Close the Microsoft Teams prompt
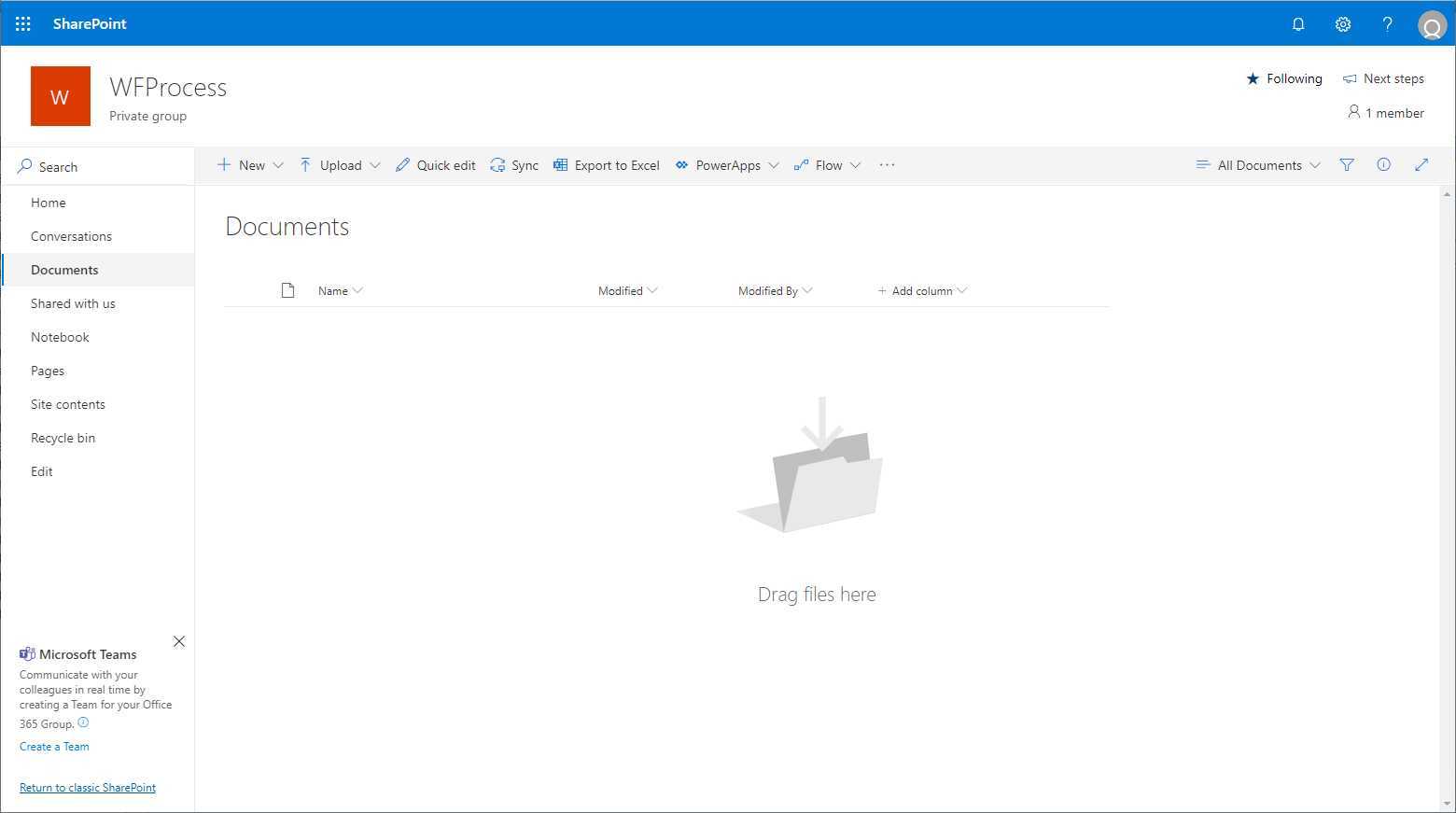 pyautogui.click(x=179, y=641)
